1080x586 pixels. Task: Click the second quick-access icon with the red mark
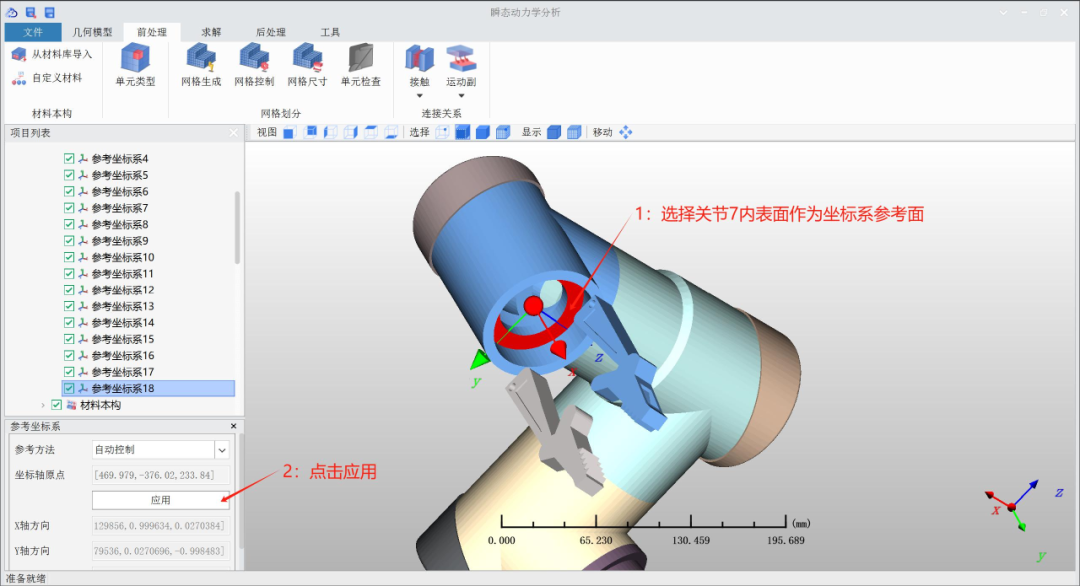click(31, 12)
